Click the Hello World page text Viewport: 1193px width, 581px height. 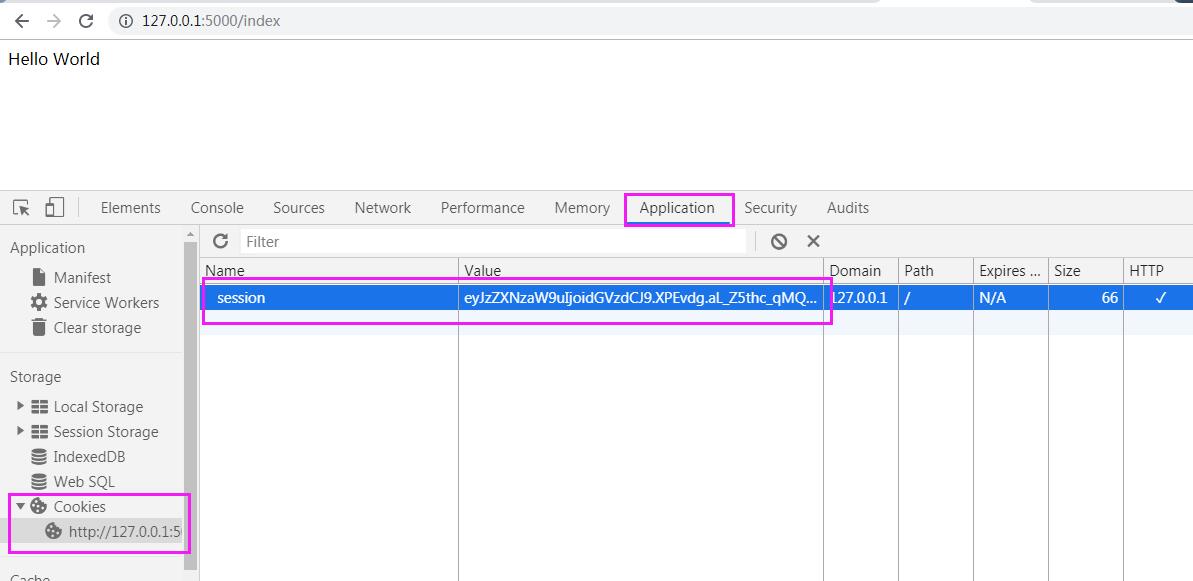click(54, 59)
